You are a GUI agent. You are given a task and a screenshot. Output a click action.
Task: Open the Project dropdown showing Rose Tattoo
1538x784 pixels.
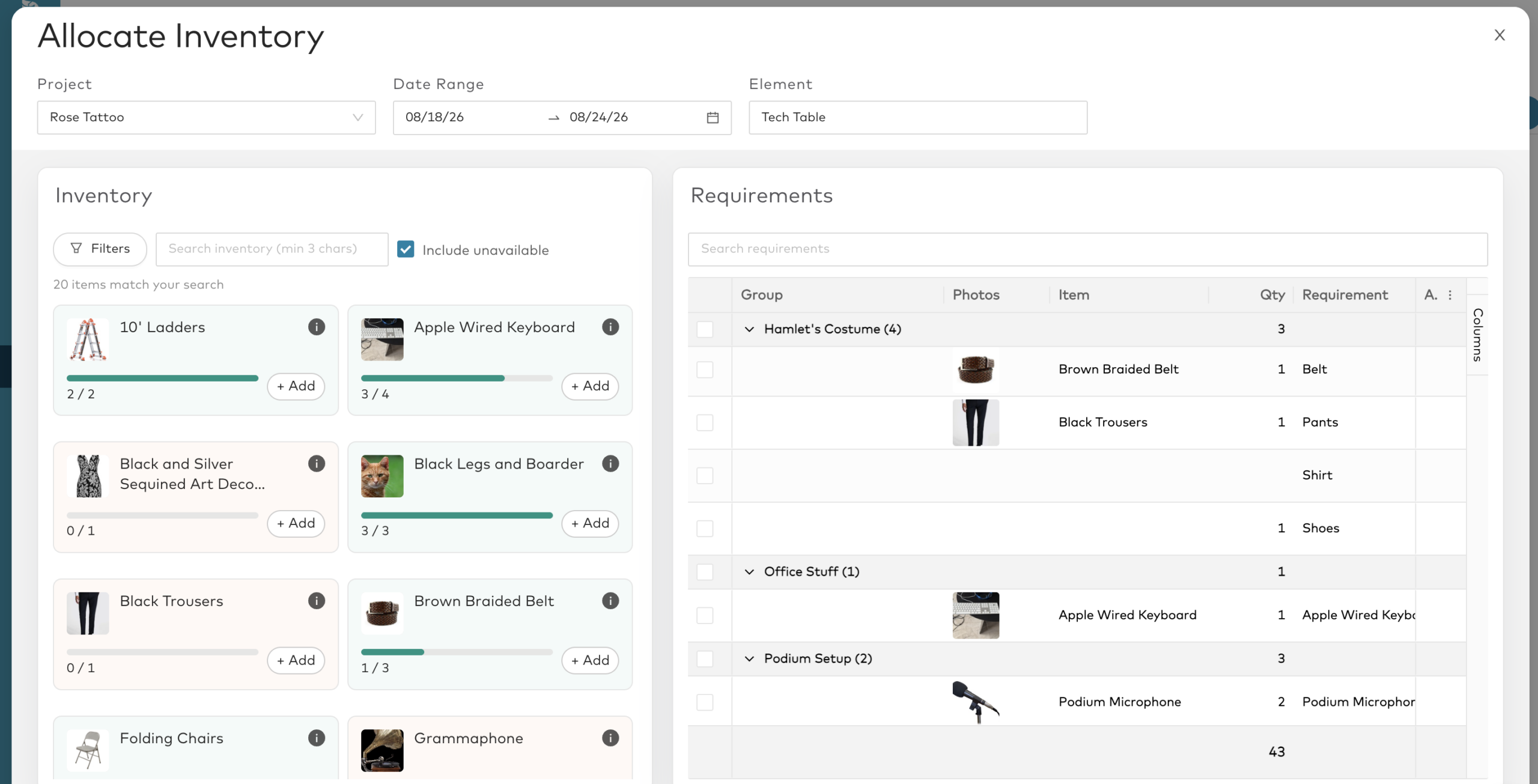pyautogui.click(x=206, y=118)
